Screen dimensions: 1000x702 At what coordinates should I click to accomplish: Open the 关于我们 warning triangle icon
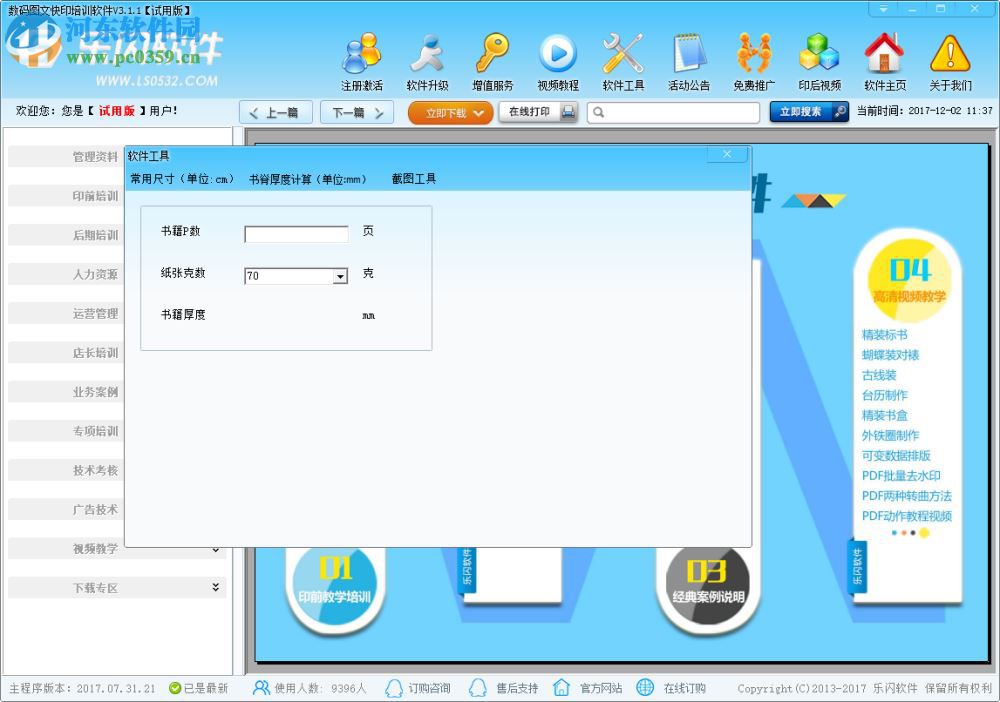(x=950, y=60)
